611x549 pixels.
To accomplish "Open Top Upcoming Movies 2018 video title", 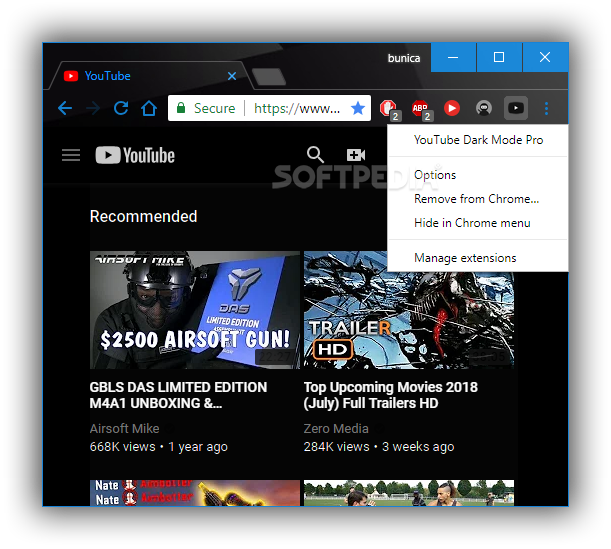I will (x=390, y=395).
